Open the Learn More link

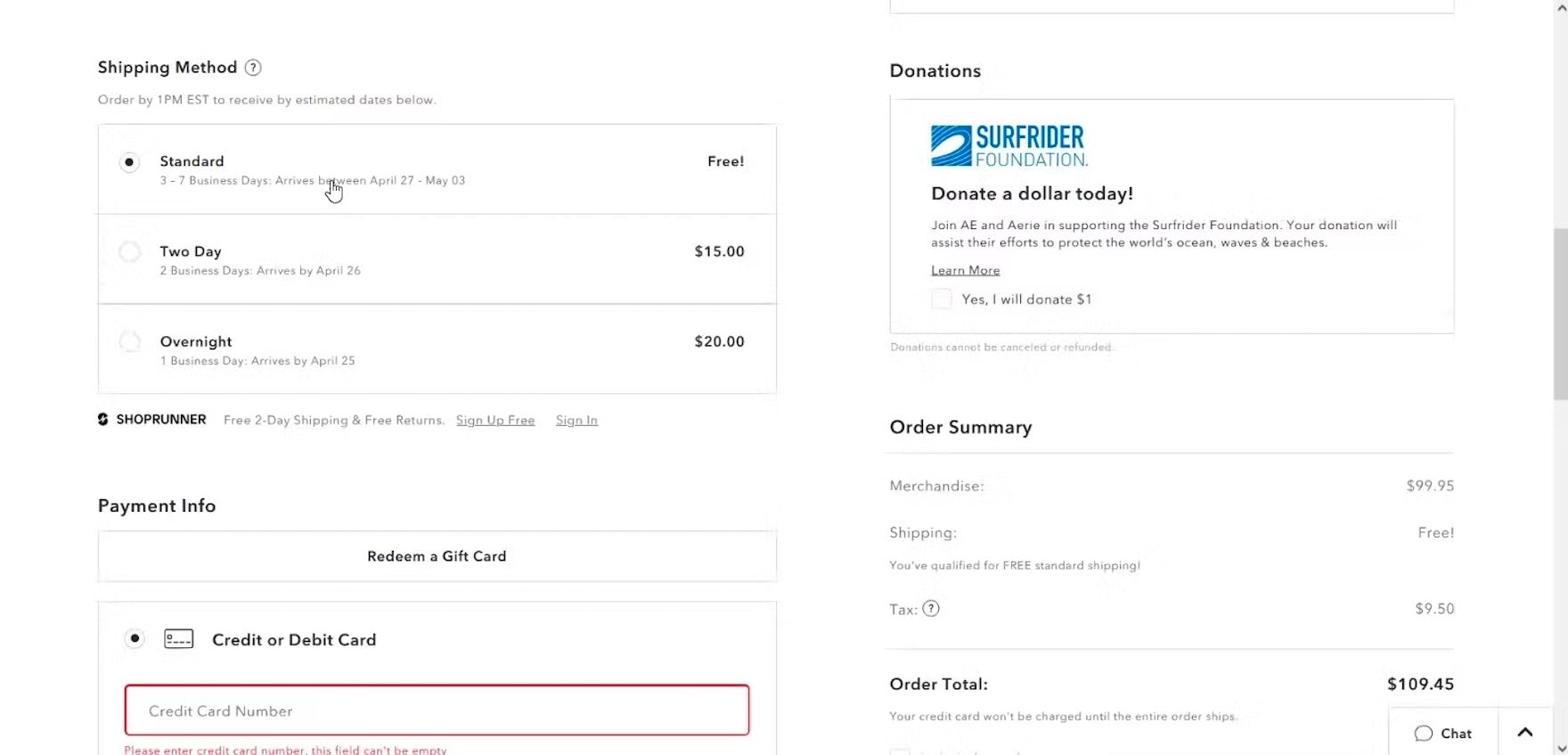point(965,270)
